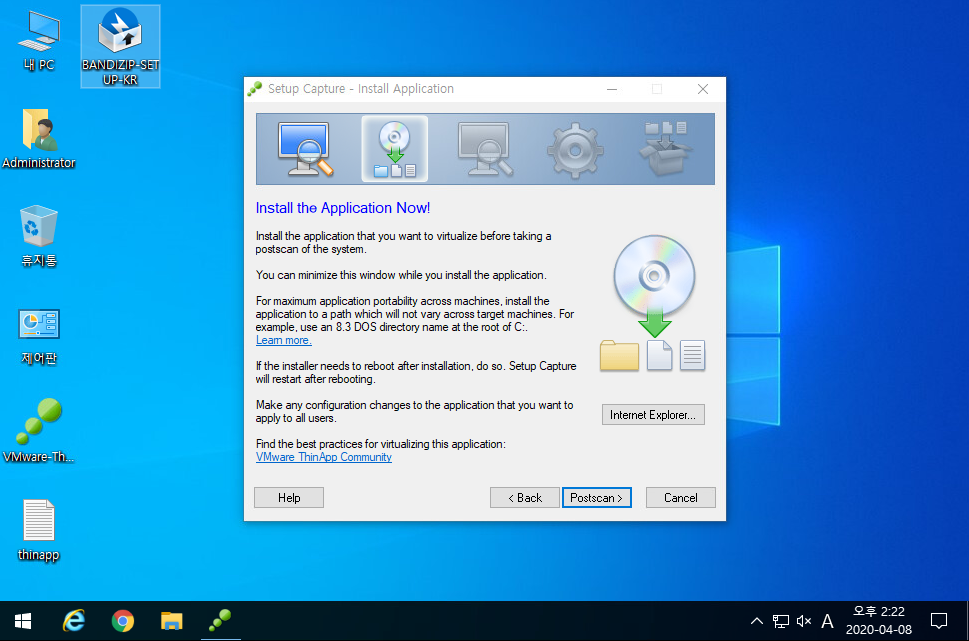
Task: Minimize the Setup Capture window
Action: point(612,89)
